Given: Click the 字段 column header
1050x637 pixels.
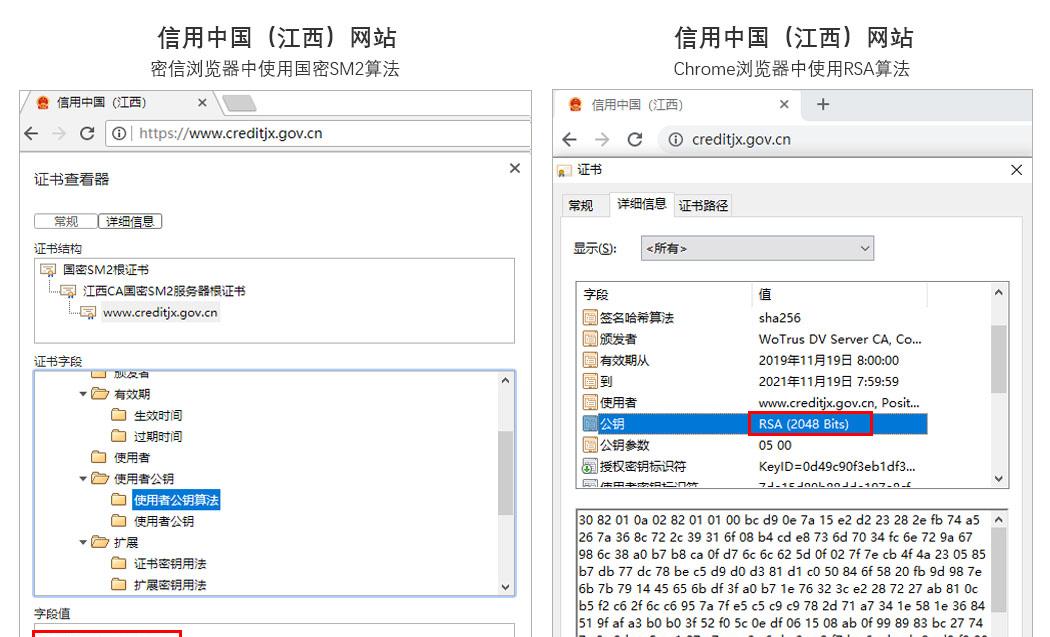Looking at the screenshot, I should (665, 294).
